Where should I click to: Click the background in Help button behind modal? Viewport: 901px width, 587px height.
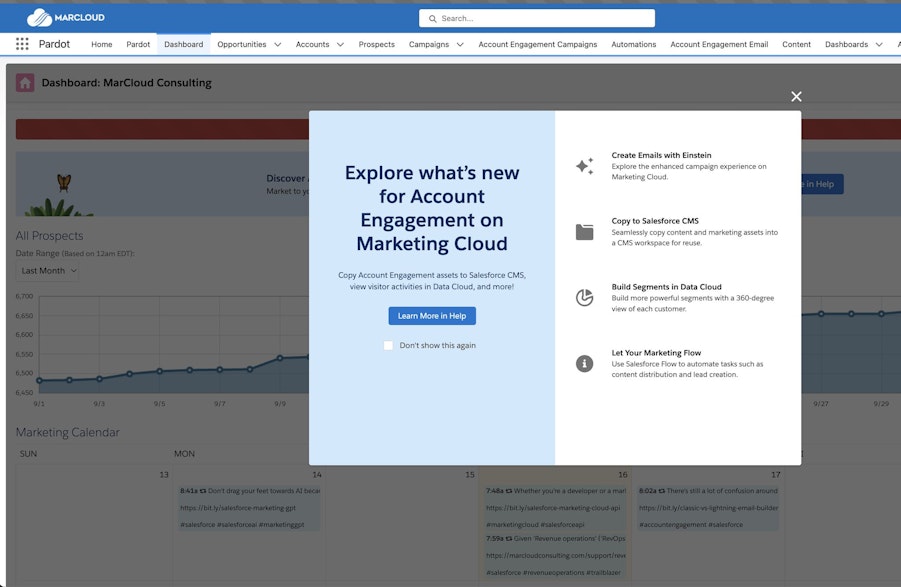(x=822, y=184)
